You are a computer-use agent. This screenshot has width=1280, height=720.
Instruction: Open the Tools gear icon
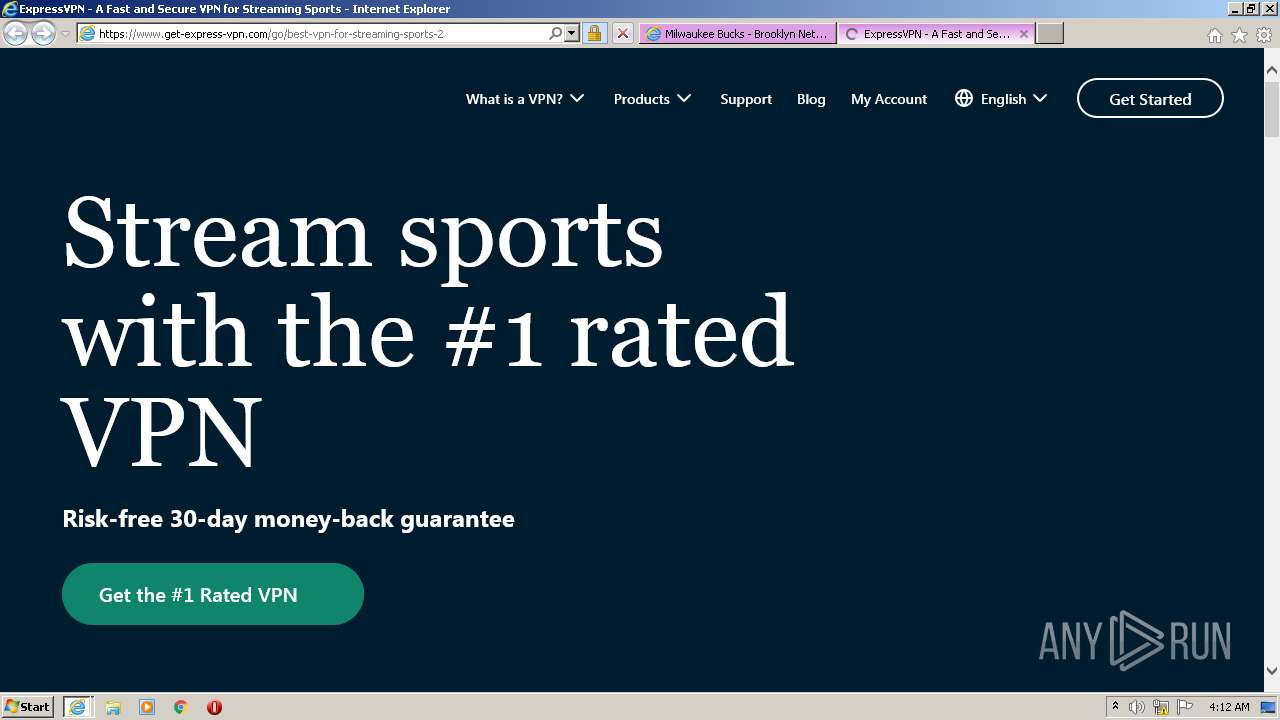(1264, 35)
